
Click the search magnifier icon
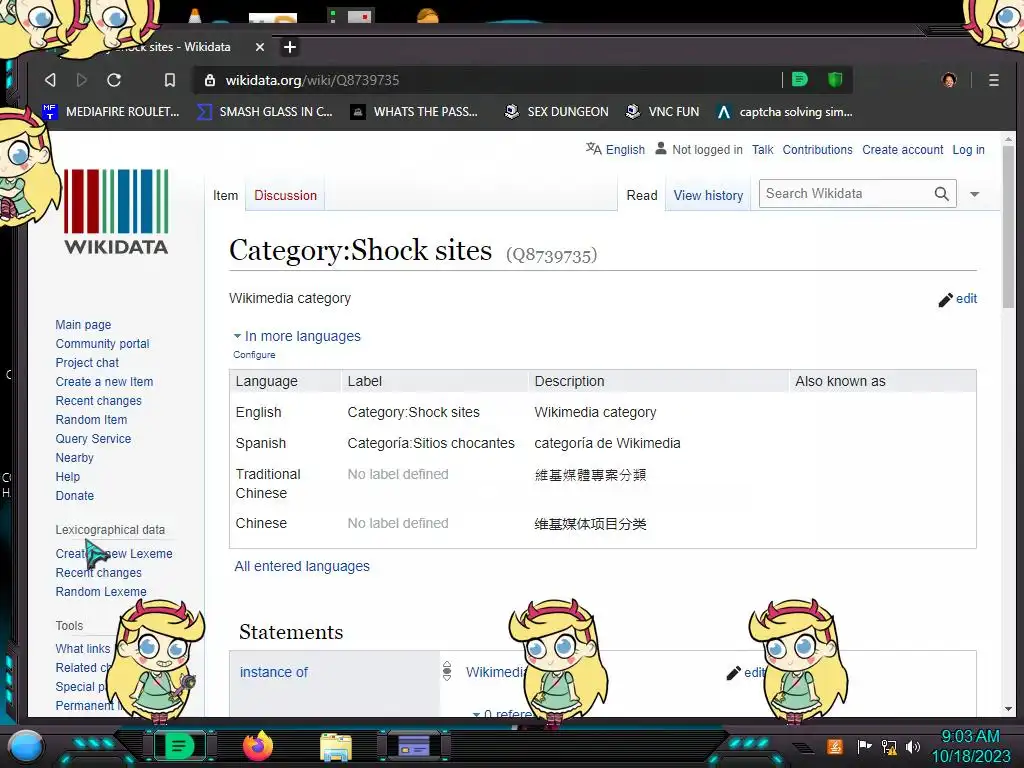click(941, 193)
